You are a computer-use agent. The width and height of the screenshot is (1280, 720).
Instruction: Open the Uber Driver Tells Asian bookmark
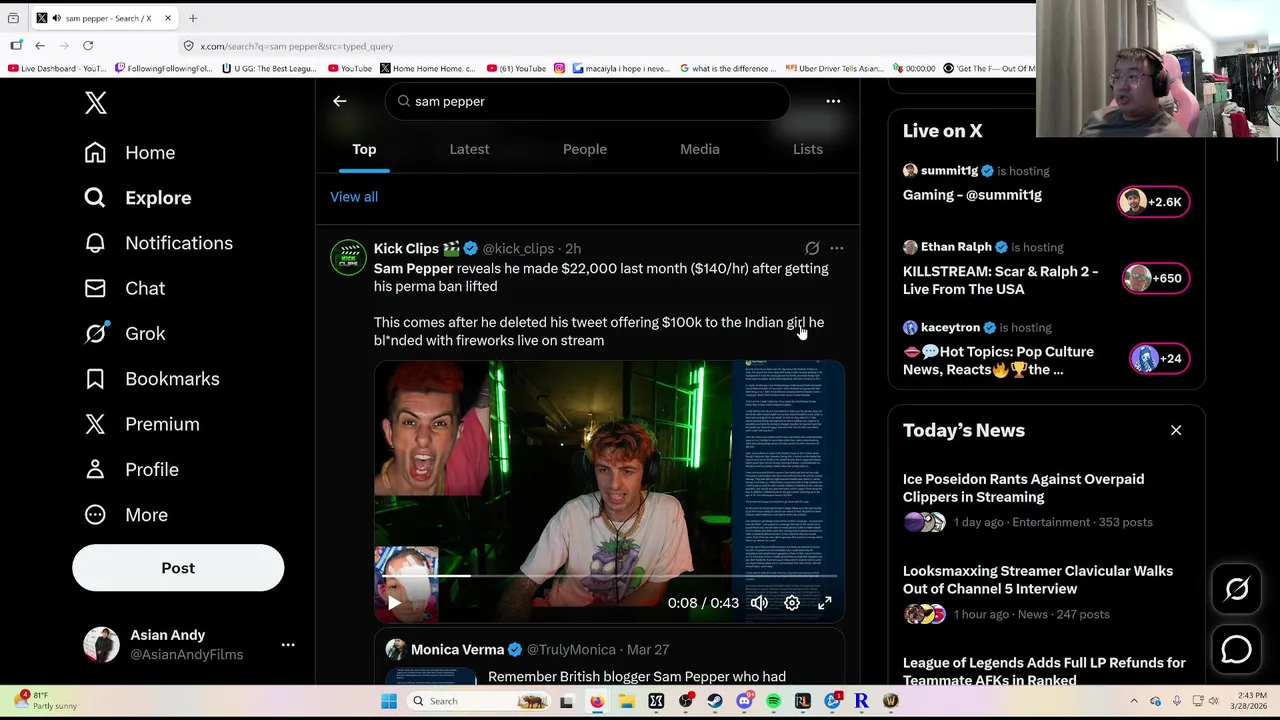tap(835, 68)
